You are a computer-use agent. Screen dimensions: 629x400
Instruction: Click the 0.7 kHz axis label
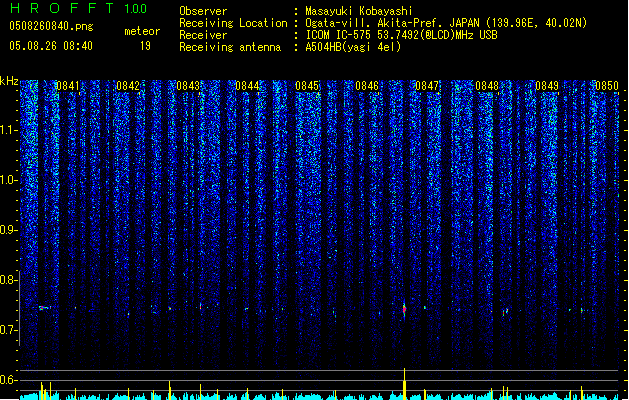[8, 330]
